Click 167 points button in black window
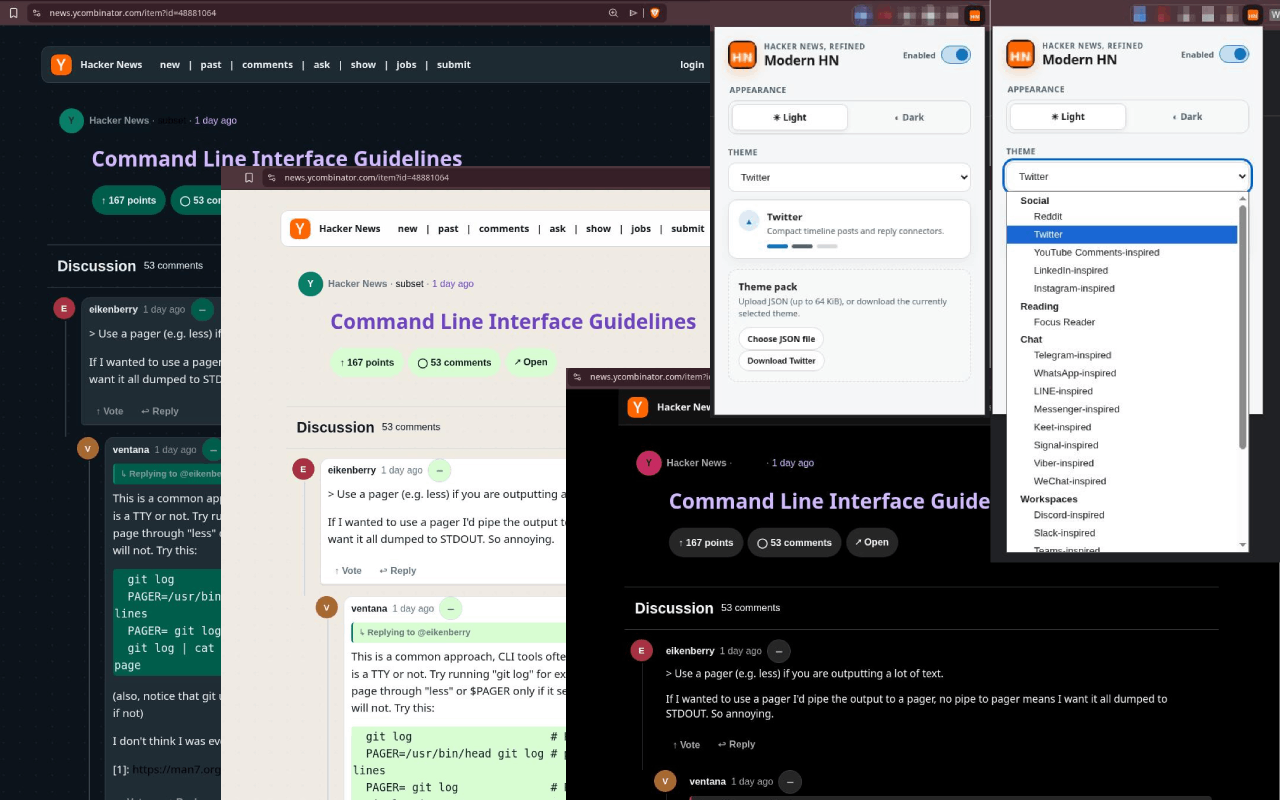Image resolution: width=1280 pixels, height=800 pixels. point(706,542)
